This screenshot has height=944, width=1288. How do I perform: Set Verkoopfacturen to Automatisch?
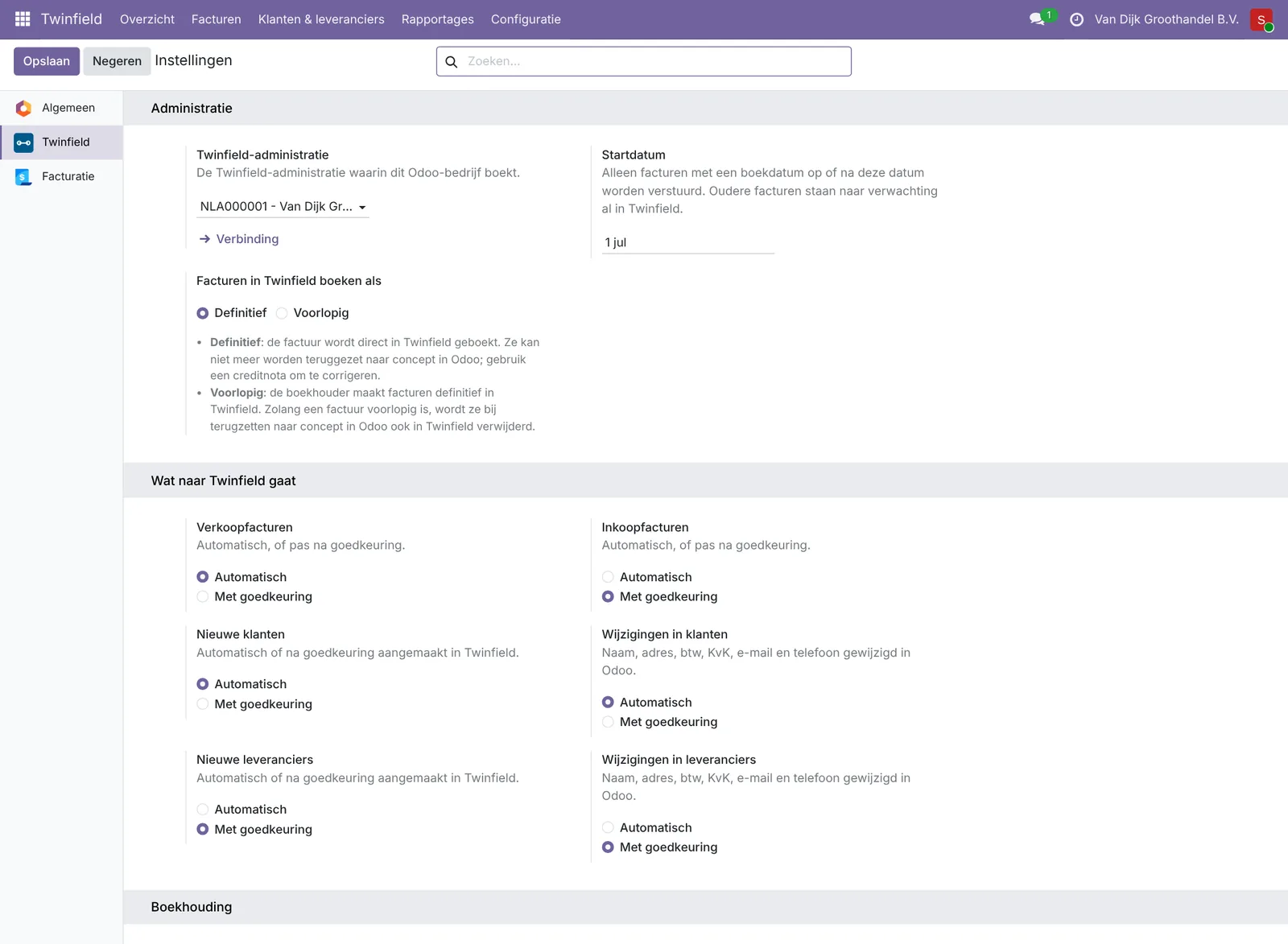[203, 577]
